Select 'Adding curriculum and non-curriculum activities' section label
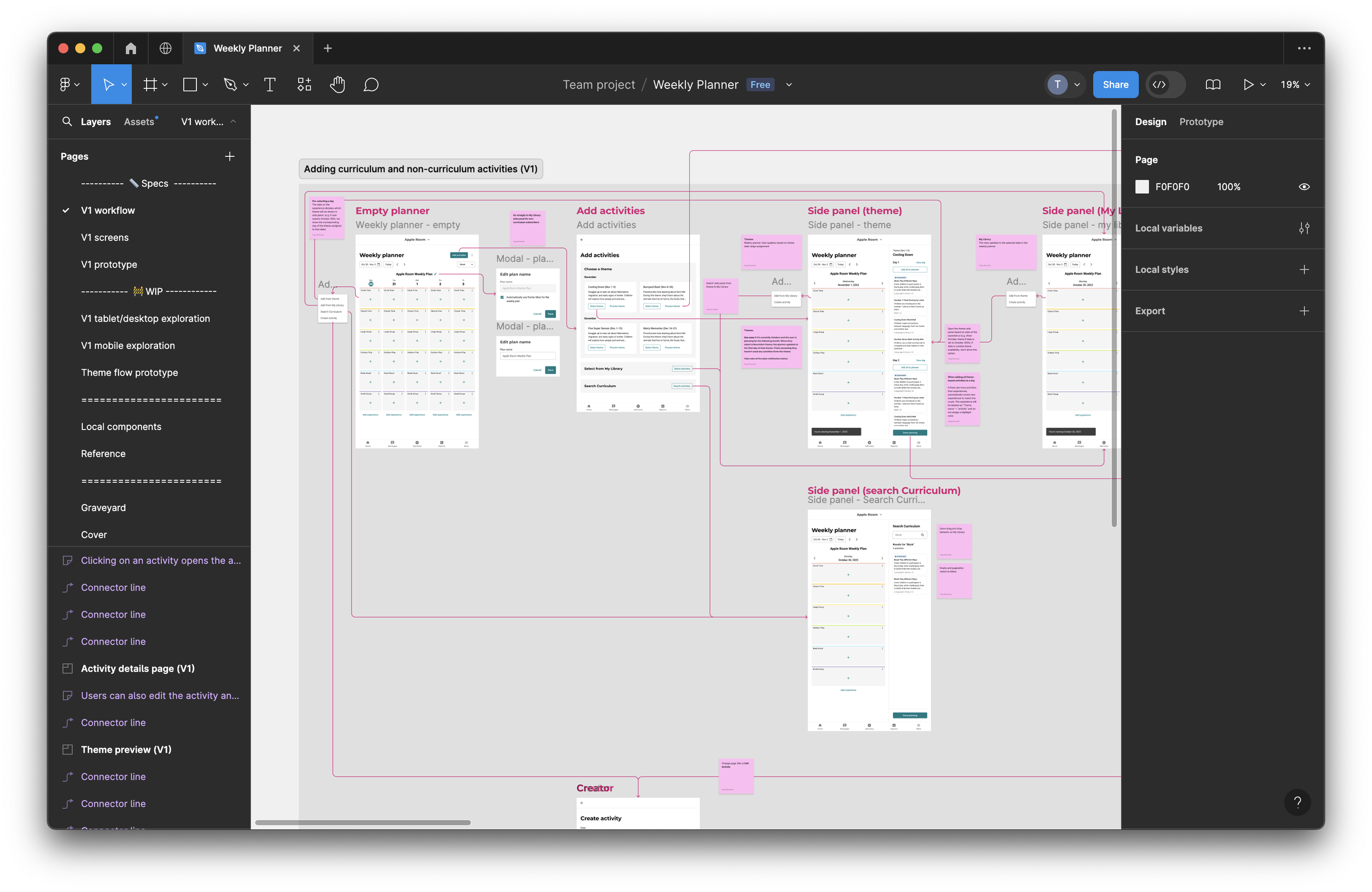 [421, 169]
